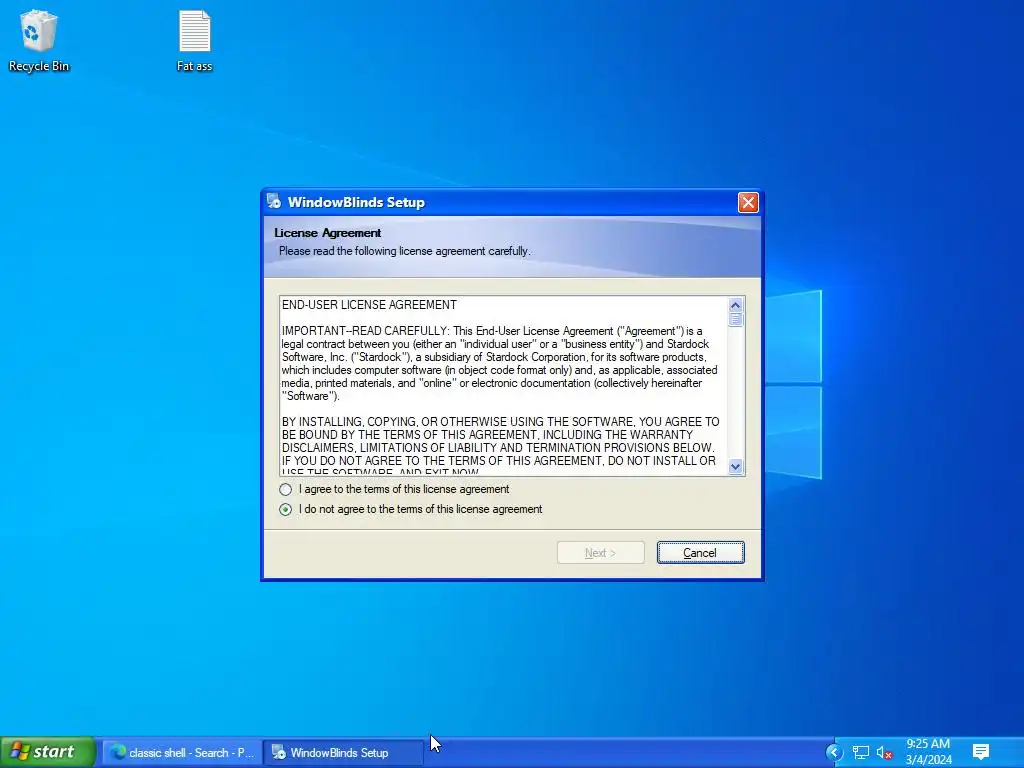Select "I do not agree" radio button
The image size is (1024, 768).
coord(285,509)
